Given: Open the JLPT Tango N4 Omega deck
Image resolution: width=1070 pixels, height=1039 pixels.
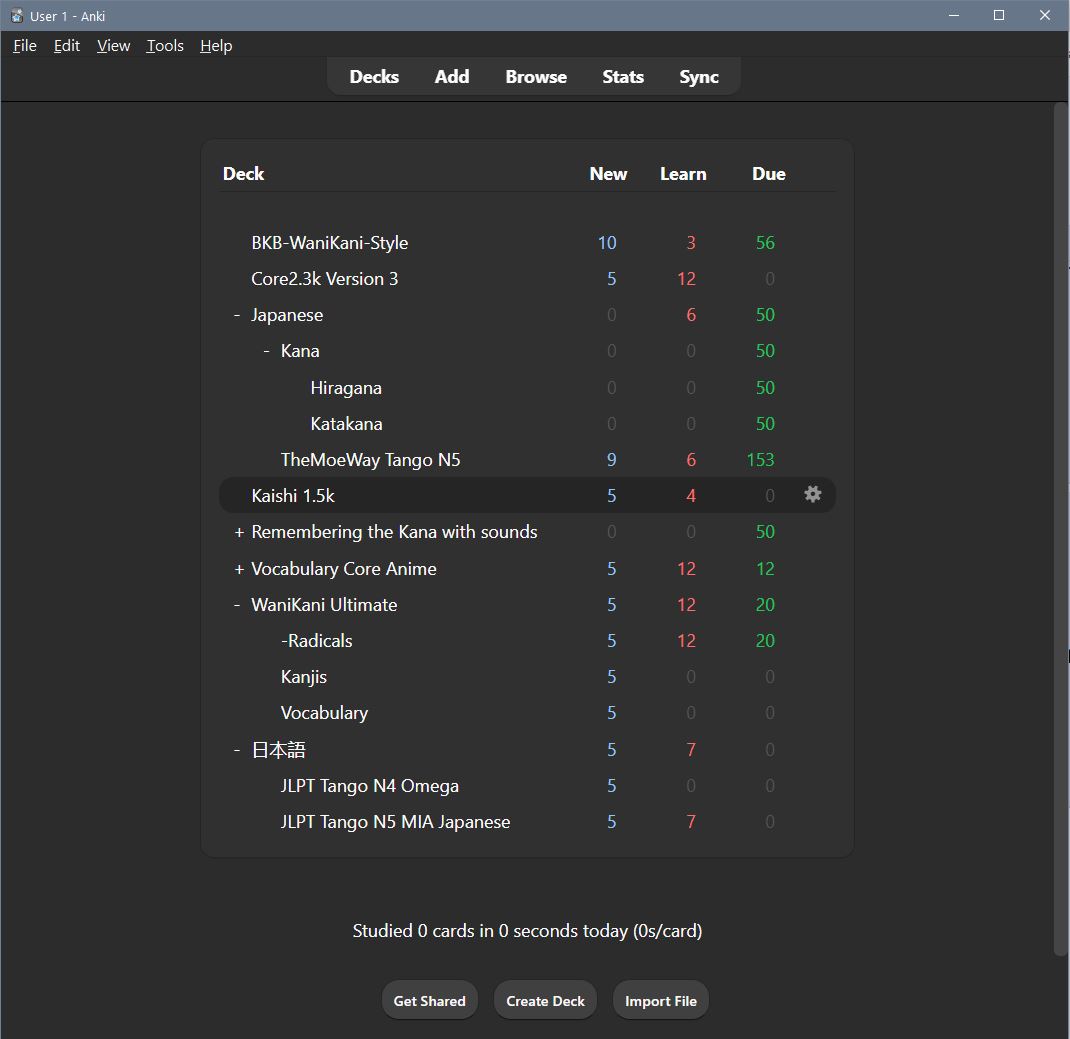Looking at the screenshot, I should (369, 786).
